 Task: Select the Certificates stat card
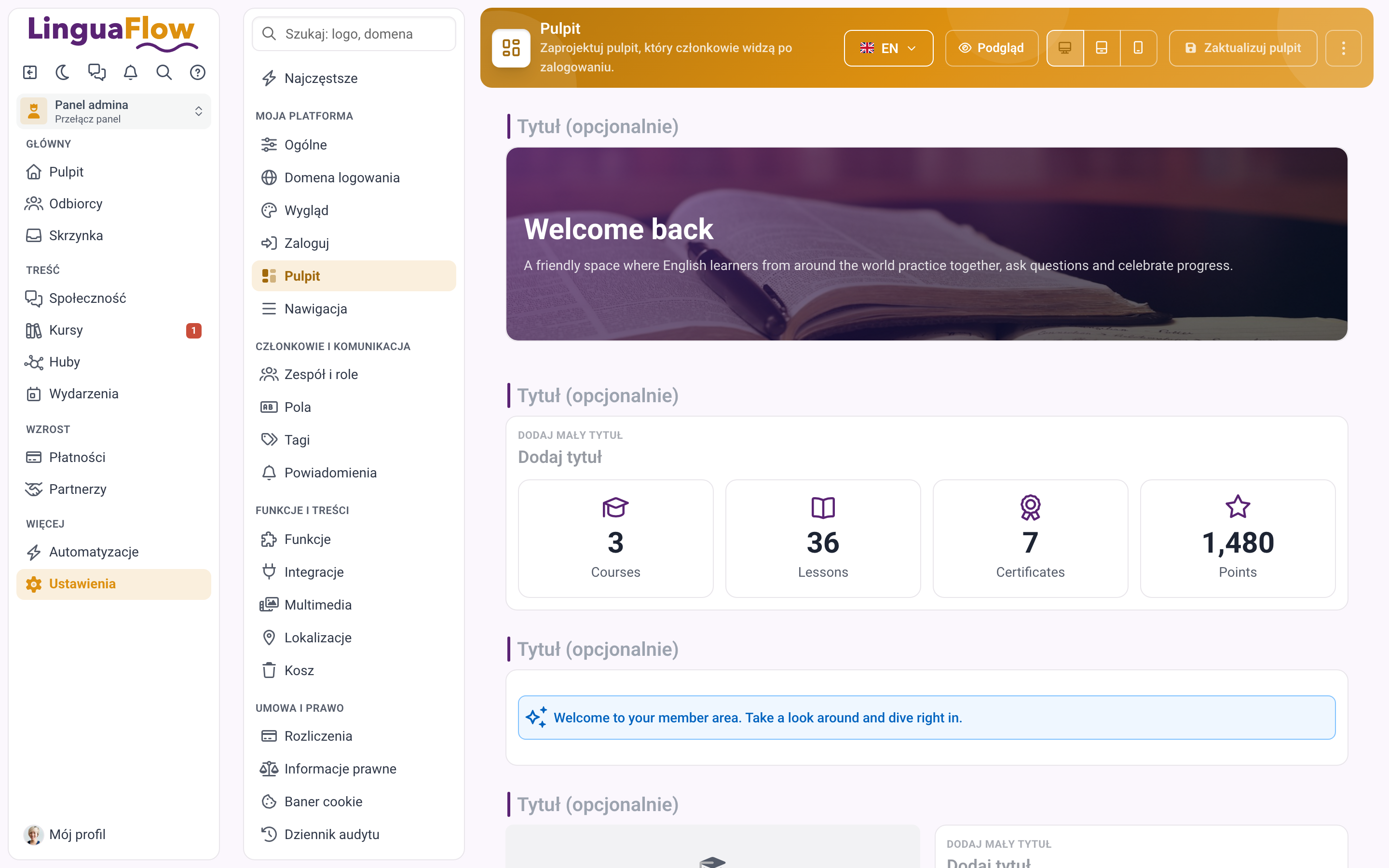coord(1030,539)
